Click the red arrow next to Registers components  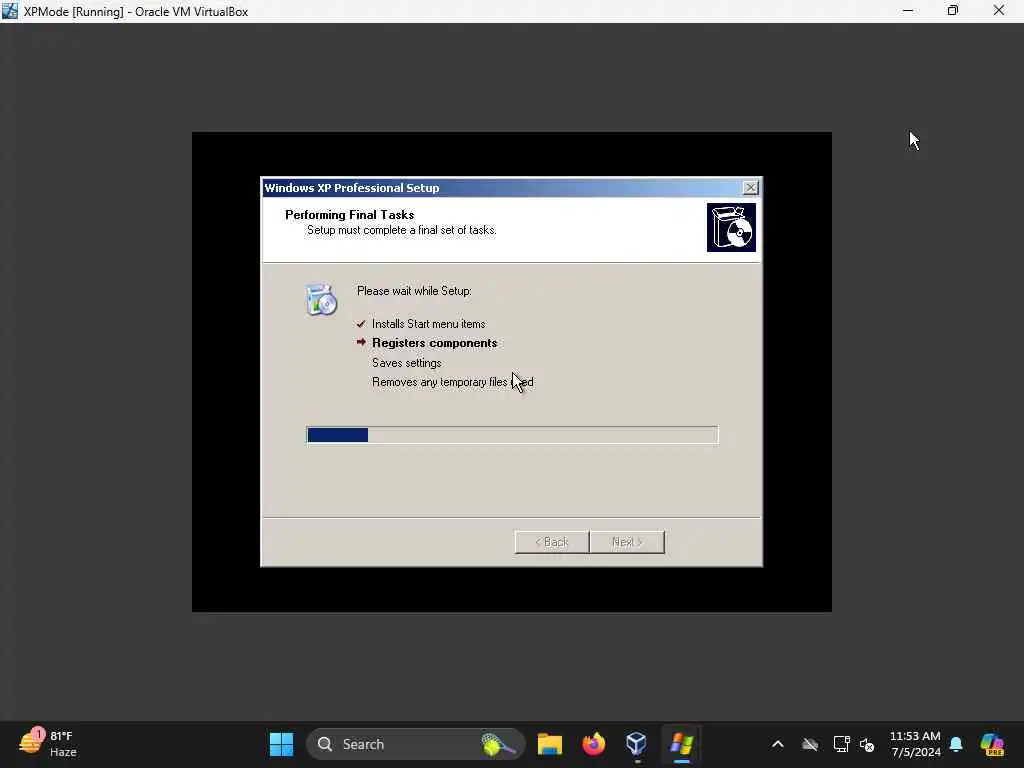tap(360, 342)
